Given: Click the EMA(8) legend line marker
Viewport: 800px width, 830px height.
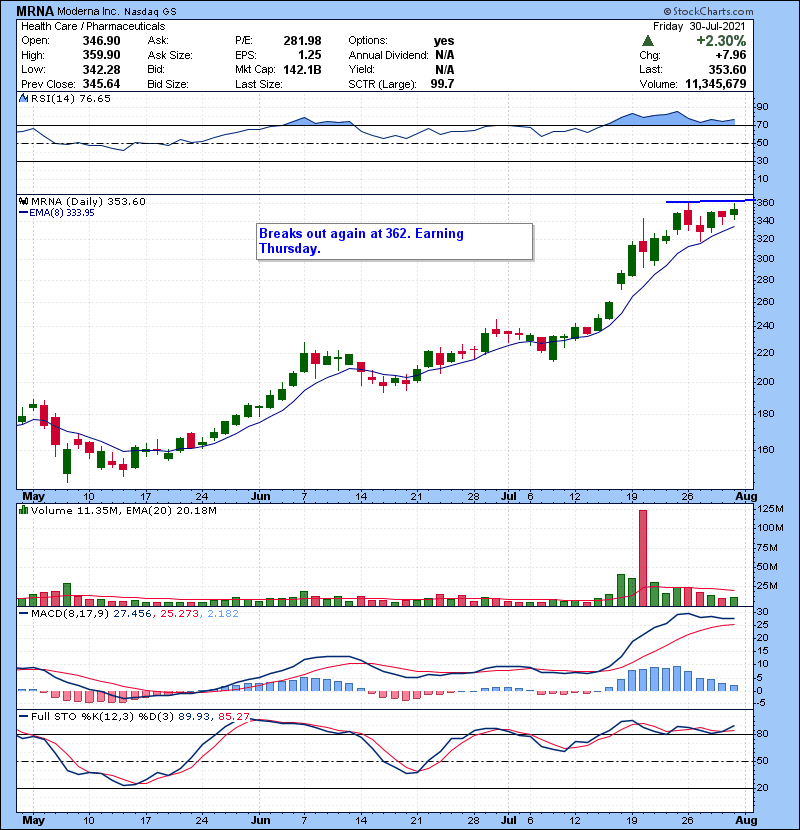Looking at the screenshot, I should coord(23,213).
